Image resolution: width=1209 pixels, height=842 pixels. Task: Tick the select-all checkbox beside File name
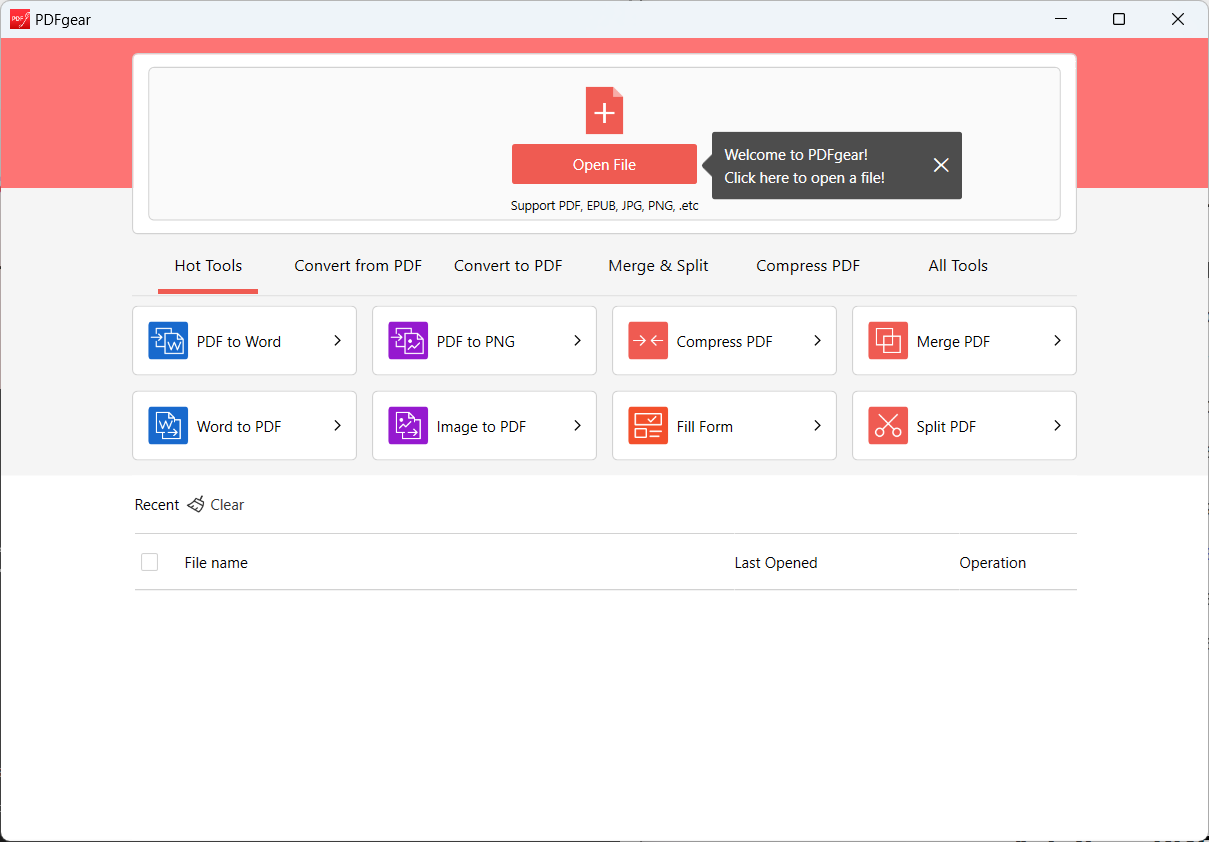point(150,562)
